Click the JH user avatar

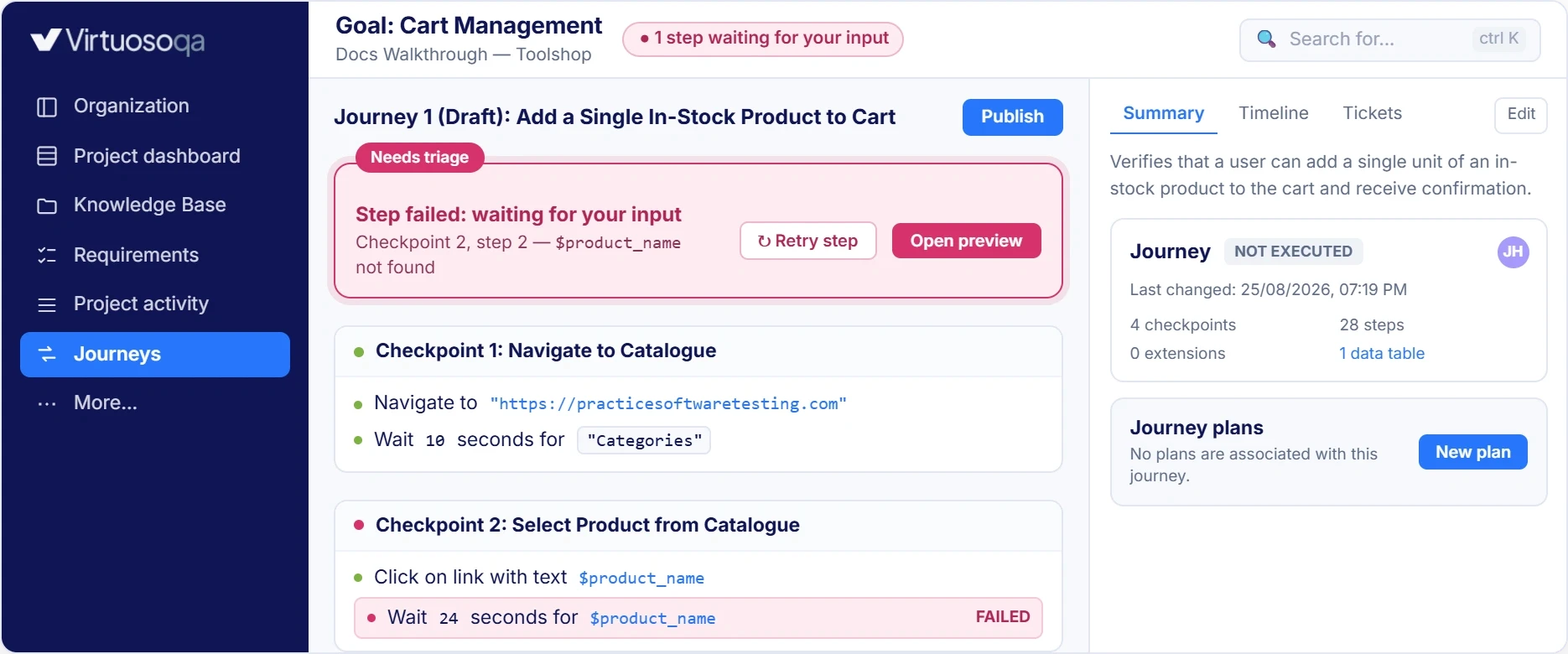pos(1513,252)
